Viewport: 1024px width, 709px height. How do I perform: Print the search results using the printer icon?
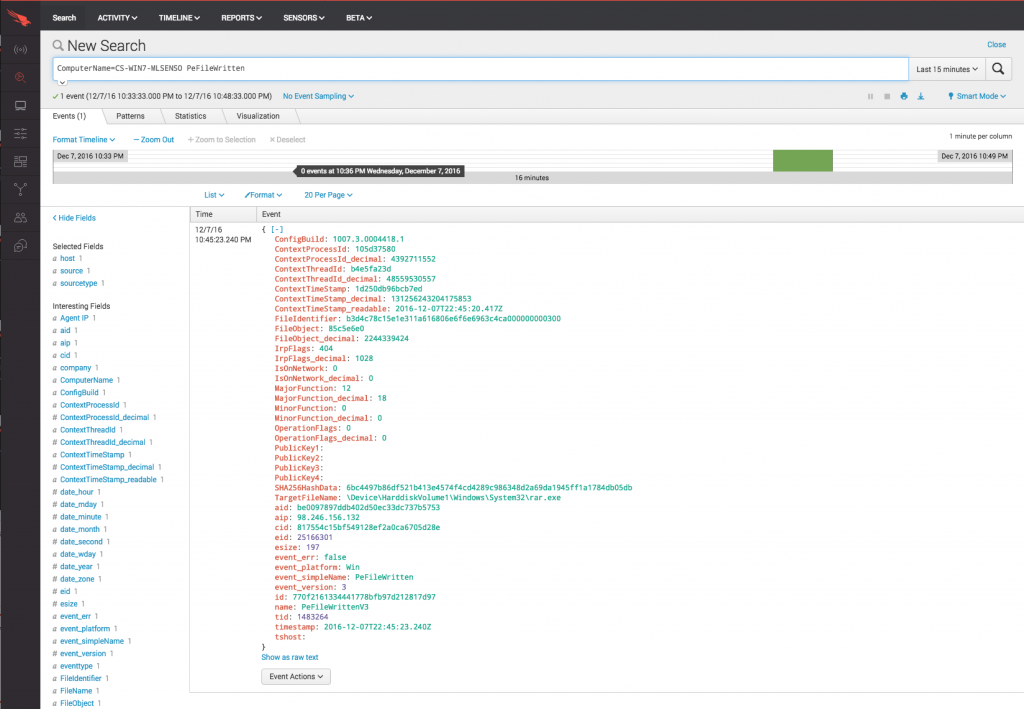click(x=903, y=97)
